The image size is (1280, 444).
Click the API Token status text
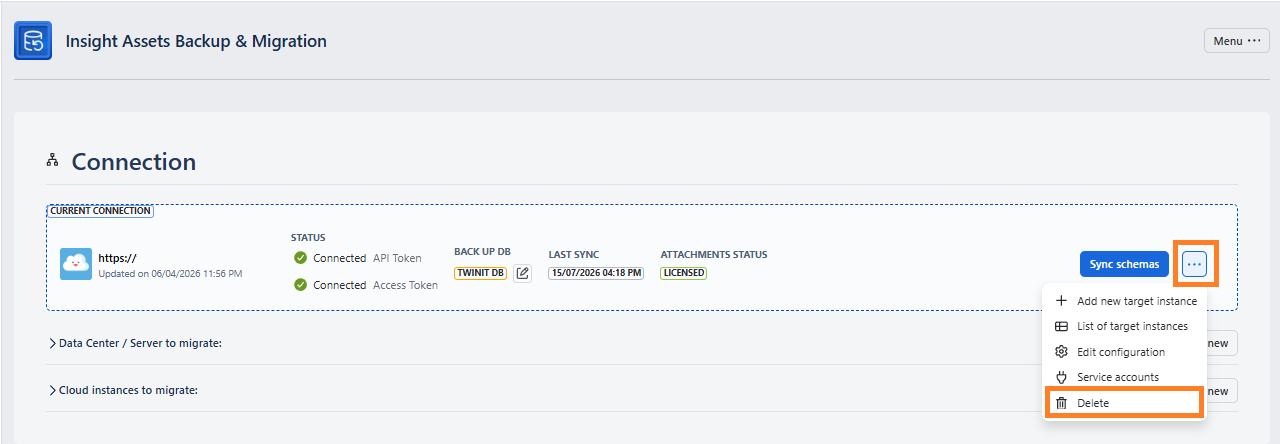click(x=397, y=258)
